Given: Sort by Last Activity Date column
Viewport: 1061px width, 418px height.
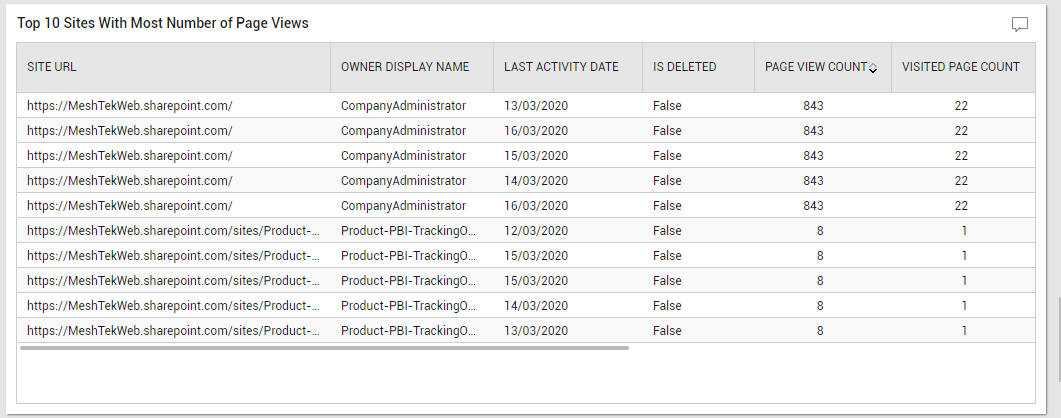Looking at the screenshot, I should tap(561, 67).
